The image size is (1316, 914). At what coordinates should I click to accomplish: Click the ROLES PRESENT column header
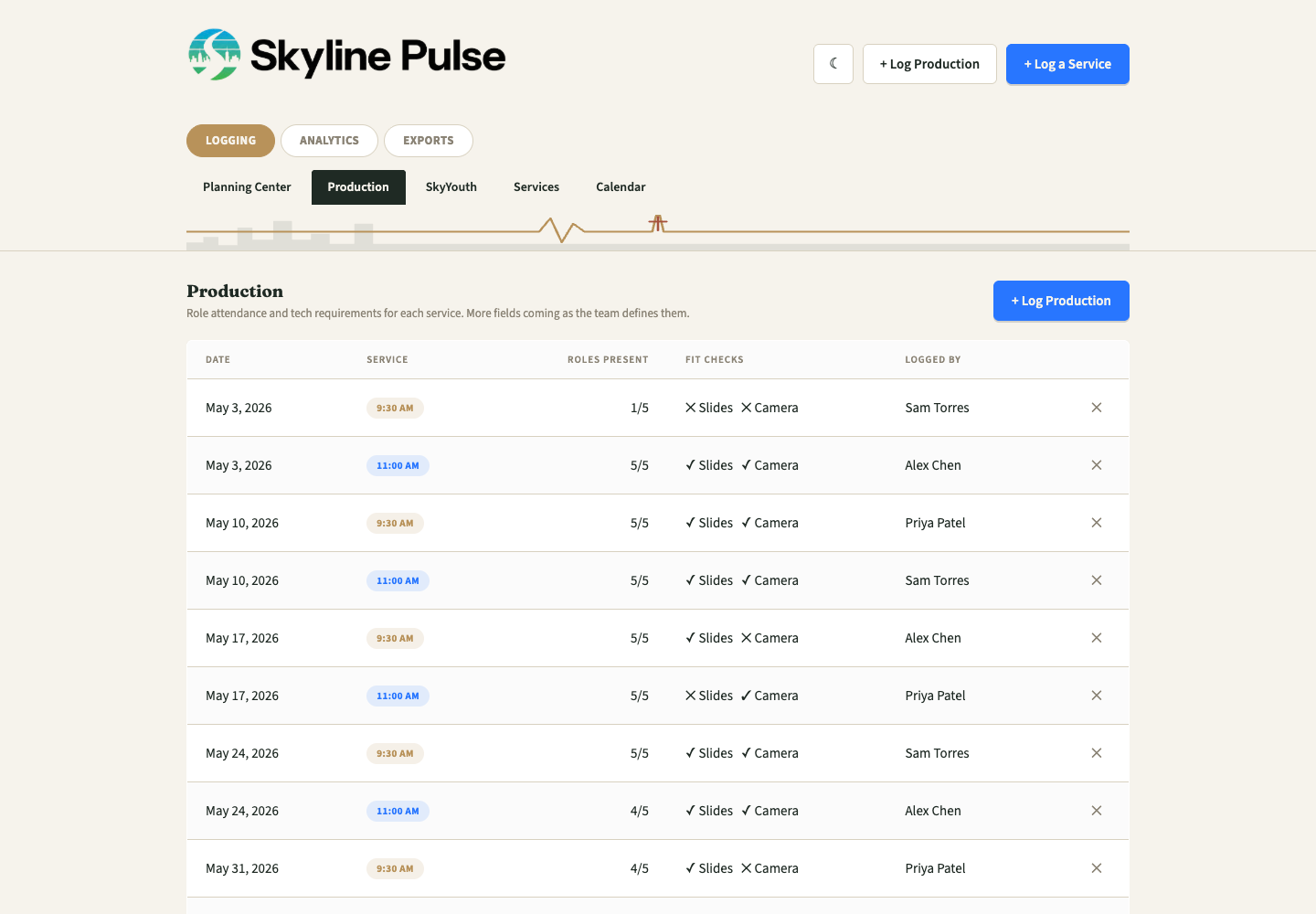pyautogui.click(x=608, y=360)
